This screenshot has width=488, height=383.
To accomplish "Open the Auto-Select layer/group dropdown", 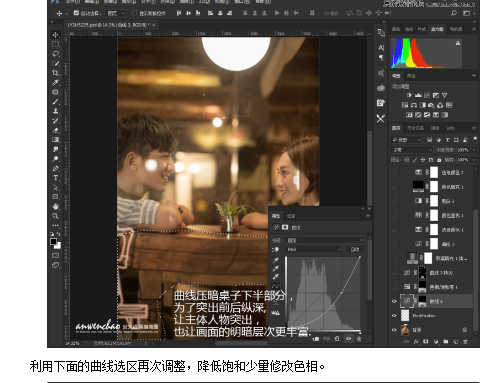I will [116, 13].
